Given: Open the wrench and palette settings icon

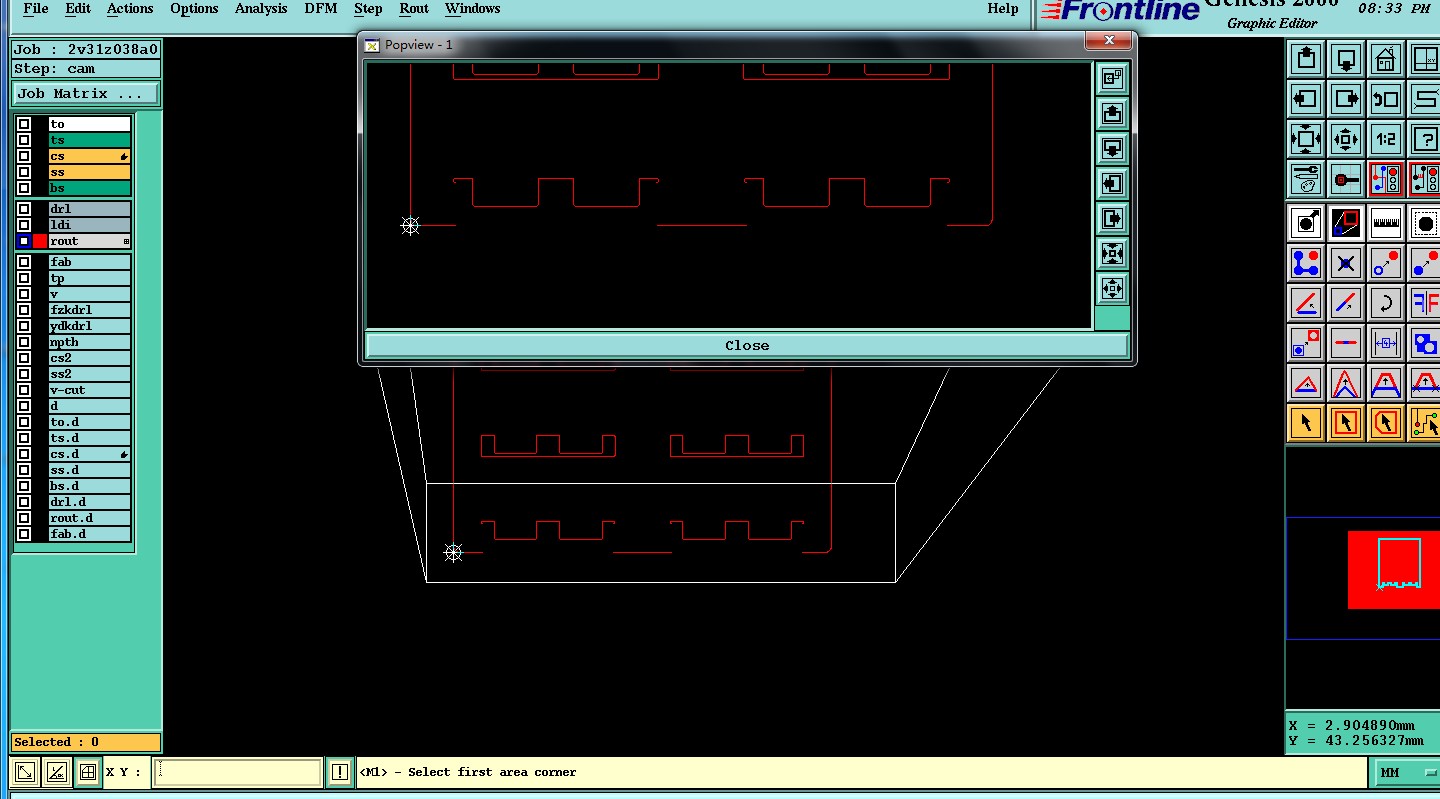Looking at the screenshot, I should (1306, 179).
